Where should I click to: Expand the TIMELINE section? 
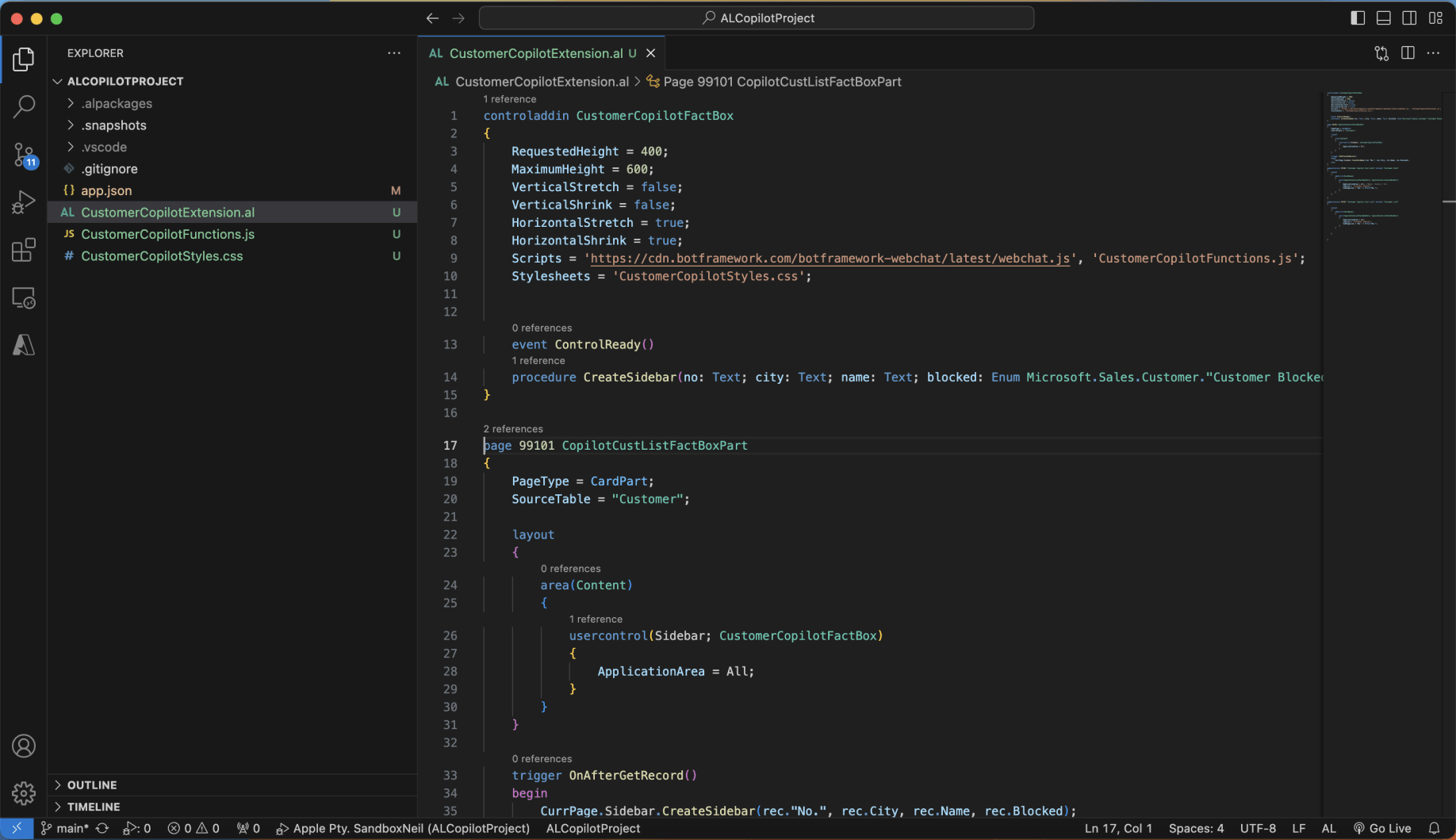pos(94,807)
